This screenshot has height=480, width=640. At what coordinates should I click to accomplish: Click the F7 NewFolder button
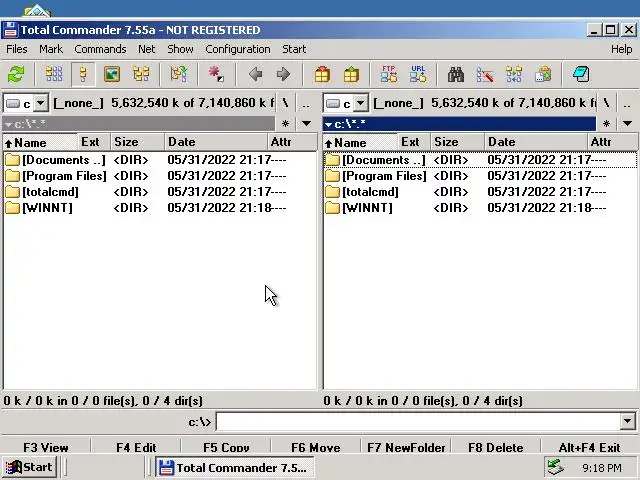(x=406, y=447)
